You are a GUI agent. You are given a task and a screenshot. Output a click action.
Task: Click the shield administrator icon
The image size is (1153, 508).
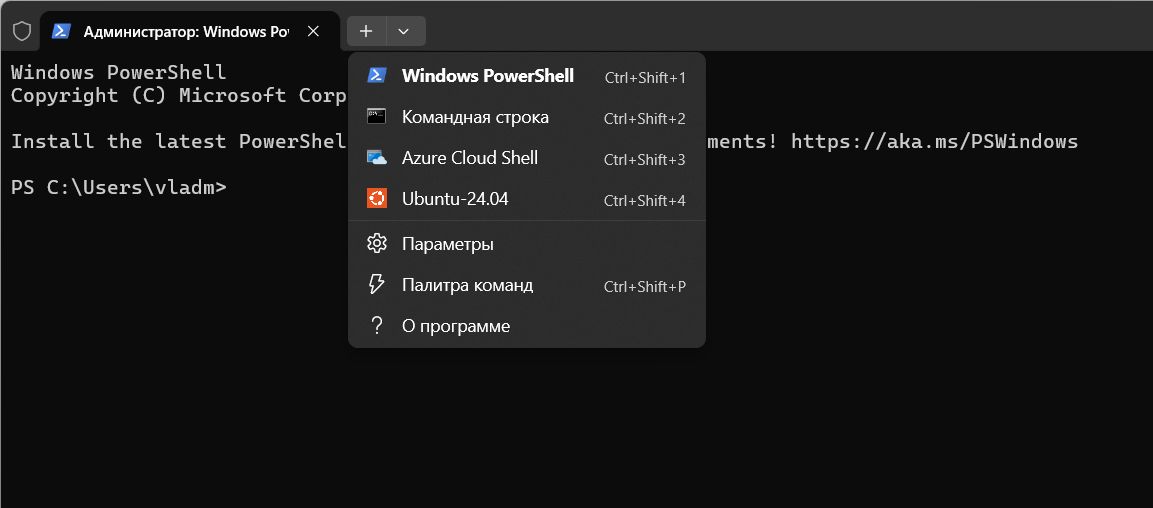(x=22, y=32)
